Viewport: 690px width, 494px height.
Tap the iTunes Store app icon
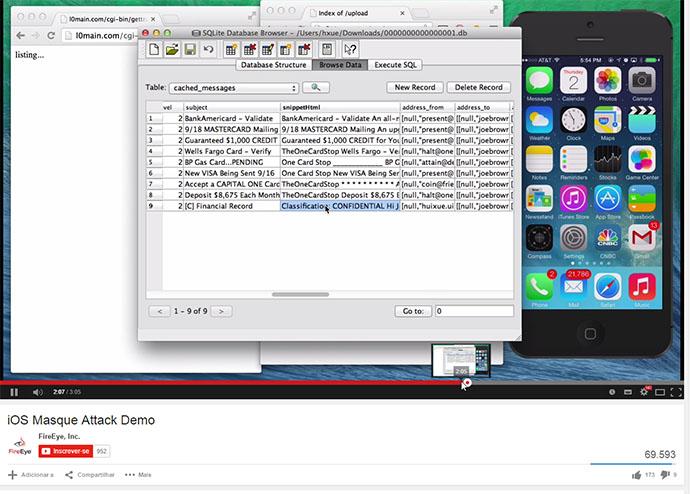[x=573, y=198]
